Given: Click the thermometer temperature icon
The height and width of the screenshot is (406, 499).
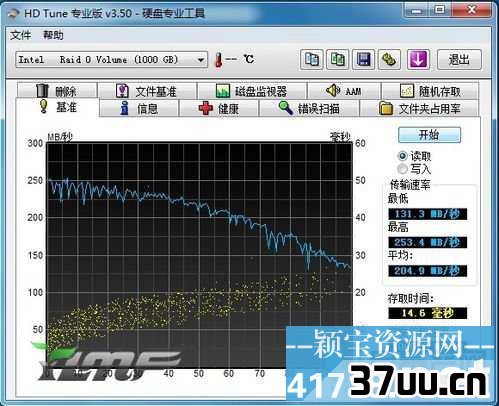Looking at the screenshot, I should (x=218, y=60).
